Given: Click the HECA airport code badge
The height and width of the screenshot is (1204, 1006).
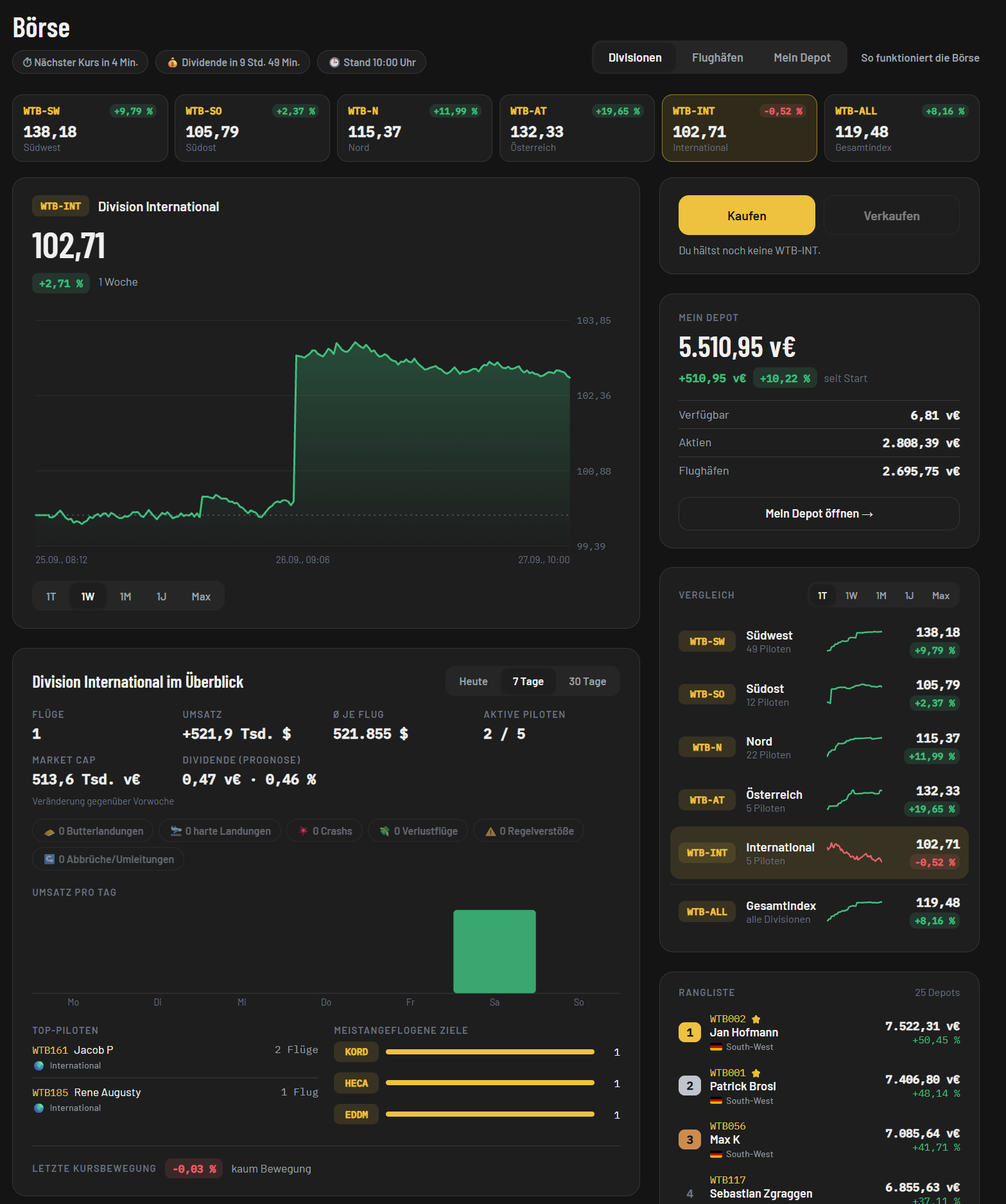Looking at the screenshot, I should tap(356, 1083).
